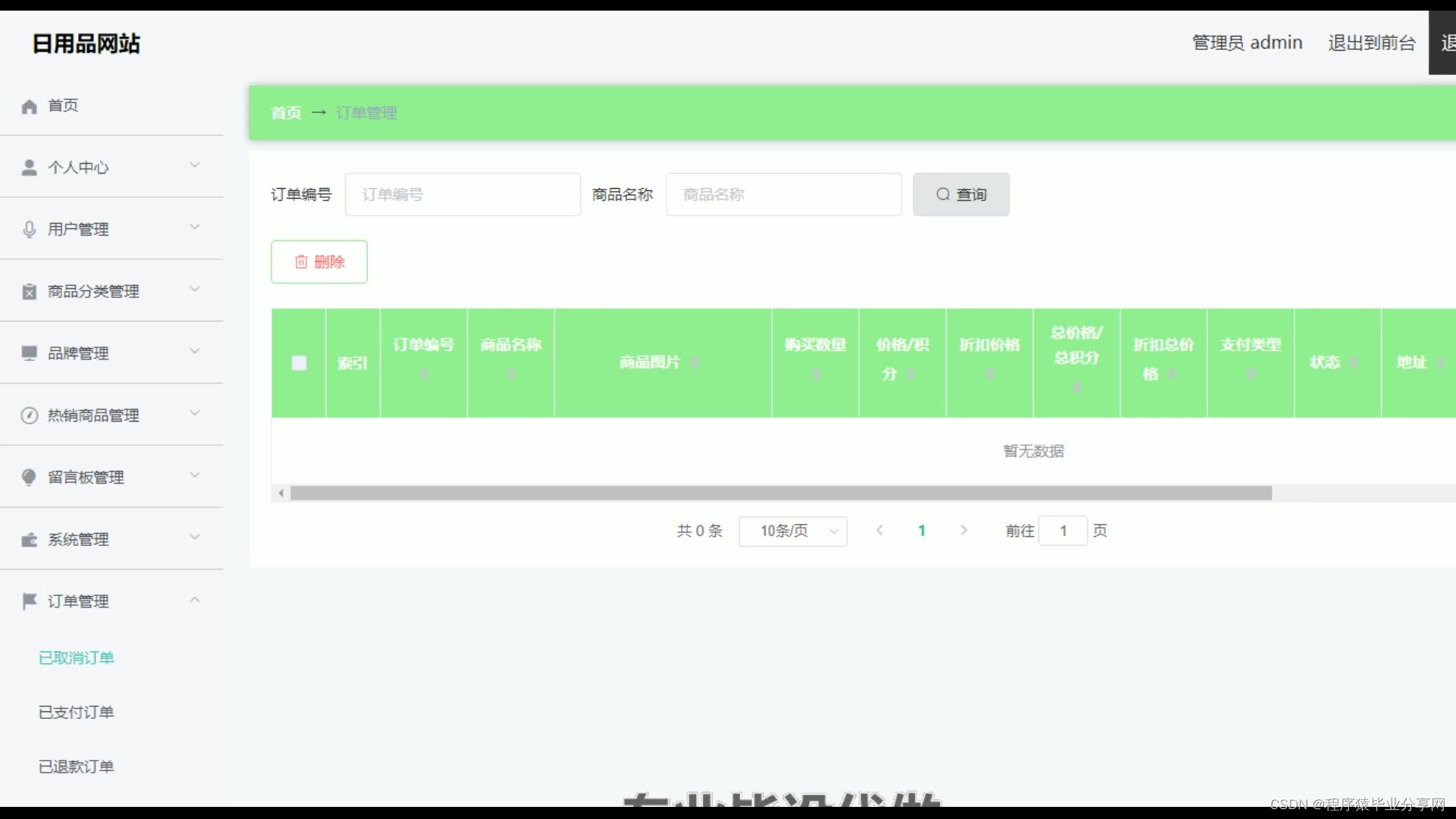Screen dimensions: 1456x819
Task: Click the microphone icon for 用户管理
Action: [x=29, y=229]
